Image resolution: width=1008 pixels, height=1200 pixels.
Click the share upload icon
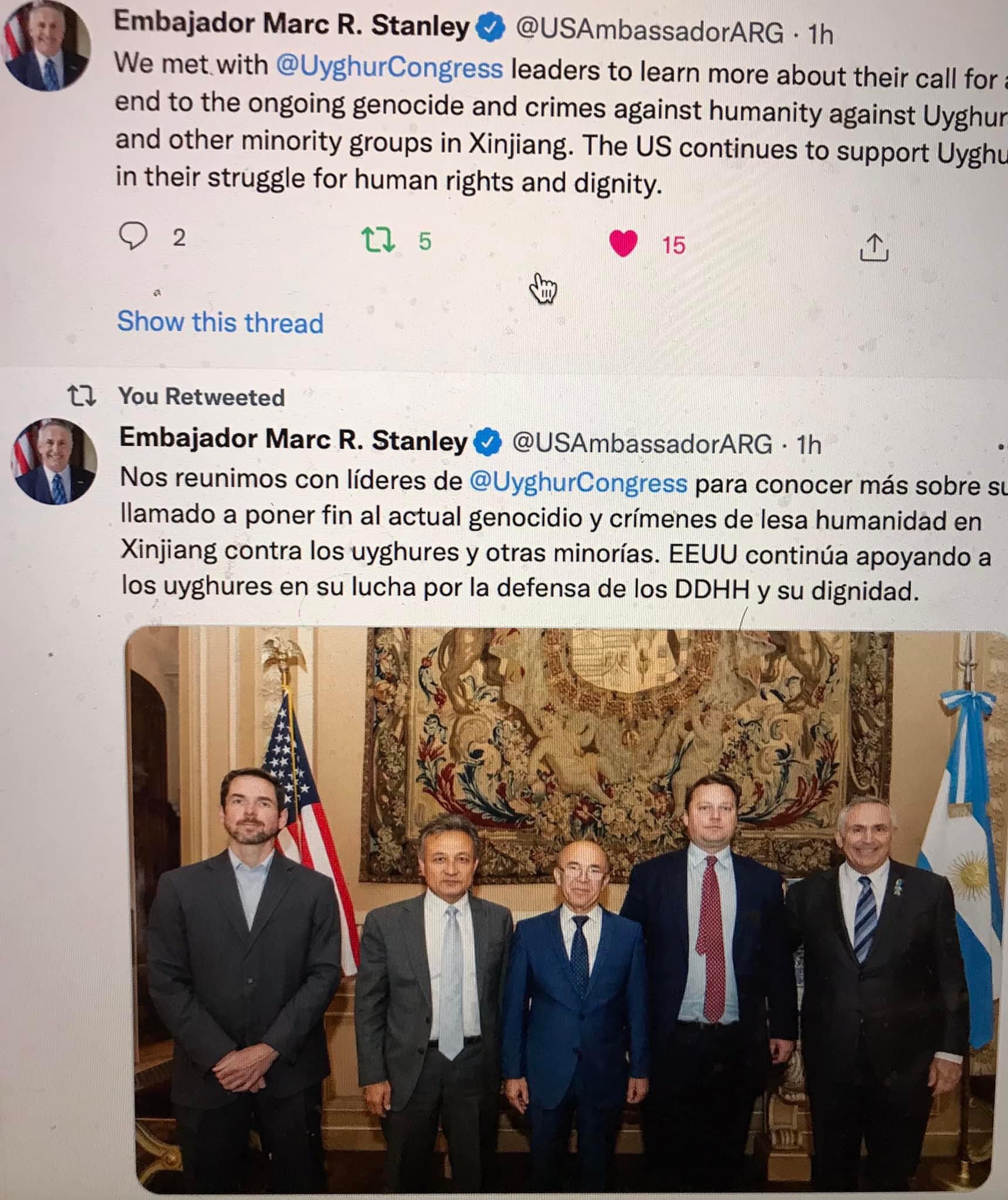[874, 248]
